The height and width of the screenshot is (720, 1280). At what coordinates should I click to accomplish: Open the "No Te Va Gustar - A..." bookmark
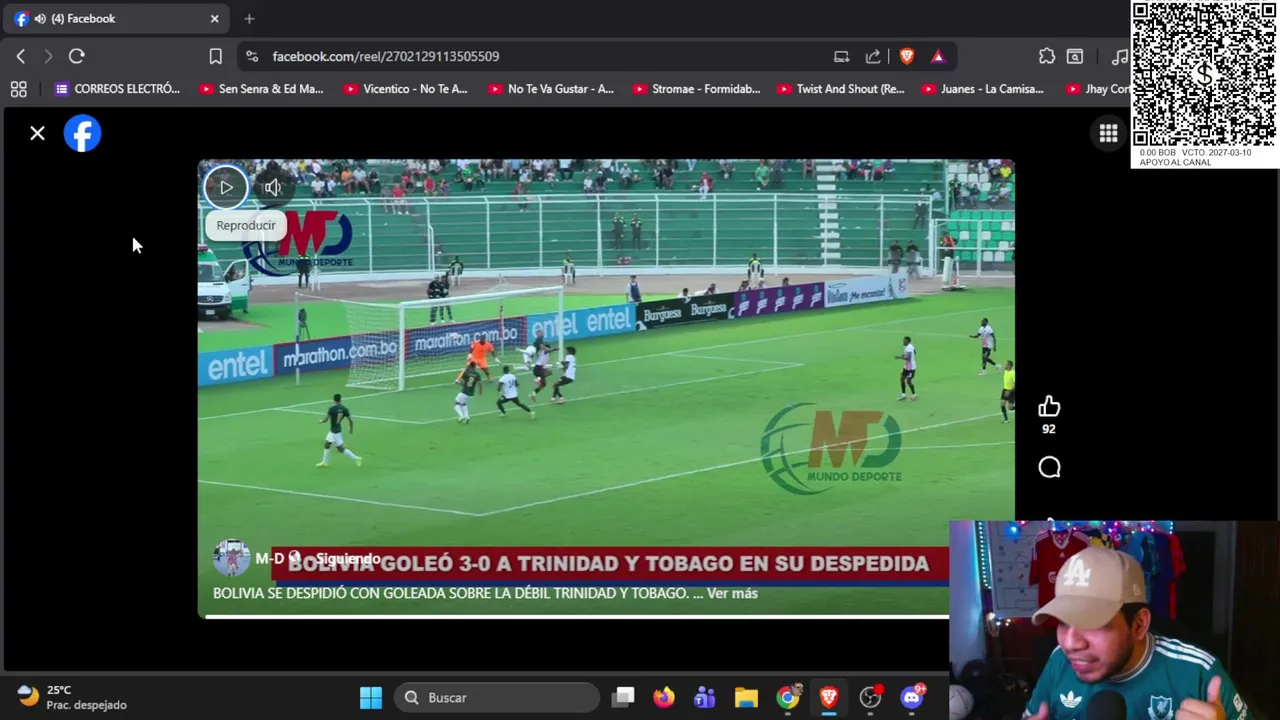550,89
